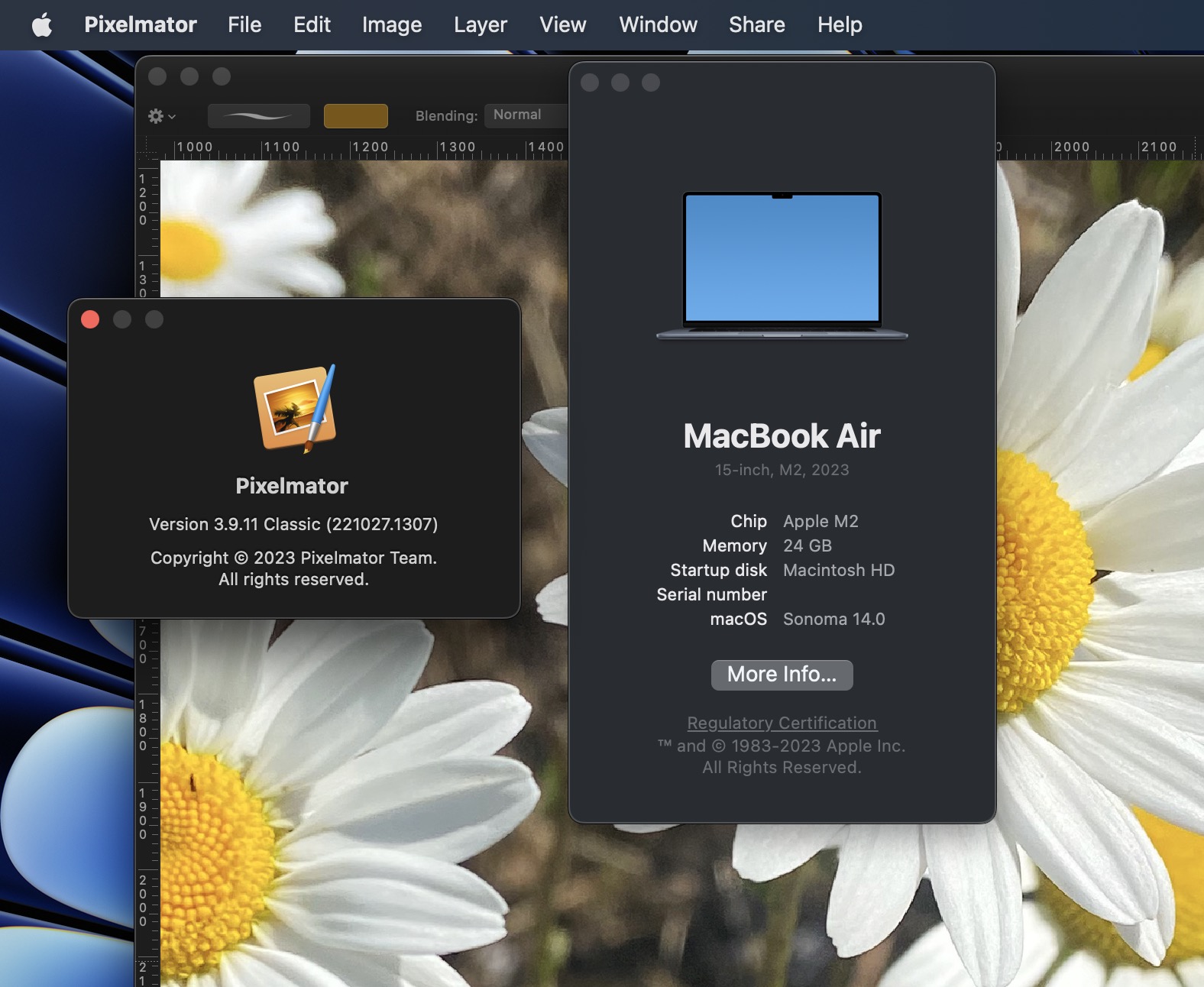The image size is (1204, 987).
Task: Open the Window menu
Action: coord(658,24)
